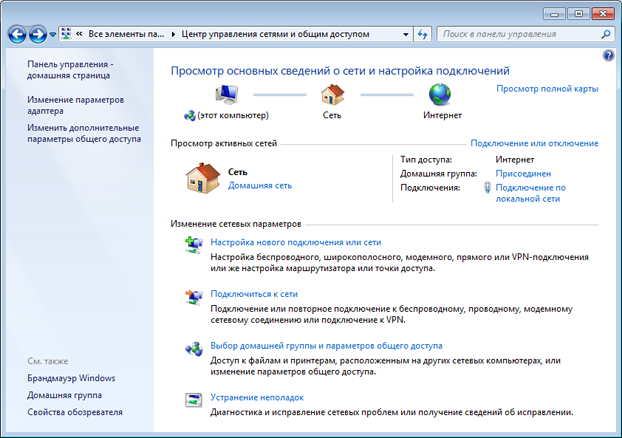Open 'Свойства обозревателя' in See also

click(x=75, y=412)
